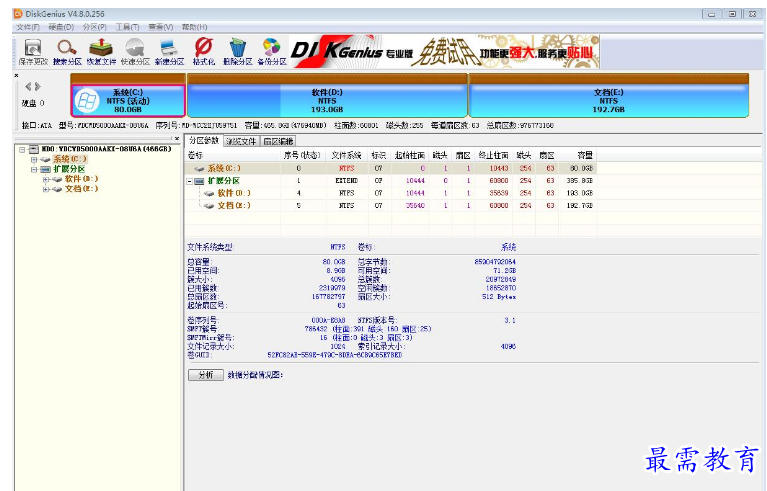Click the DiskGenius app icon in title bar

[x=18, y=14]
